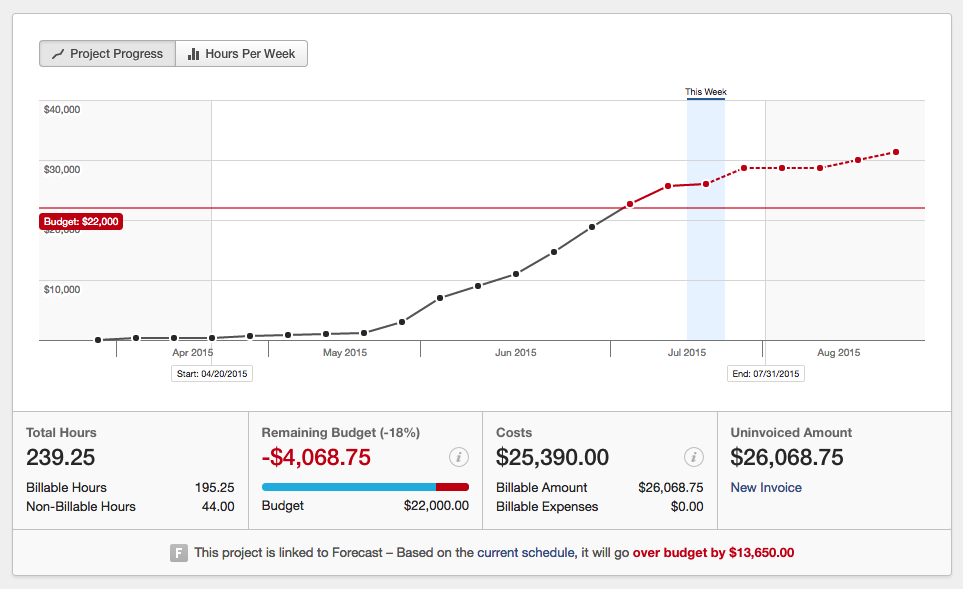Follow the "current schedule" link
Image resolution: width=963 pixels, height=589 pixels.
[525, 552]
